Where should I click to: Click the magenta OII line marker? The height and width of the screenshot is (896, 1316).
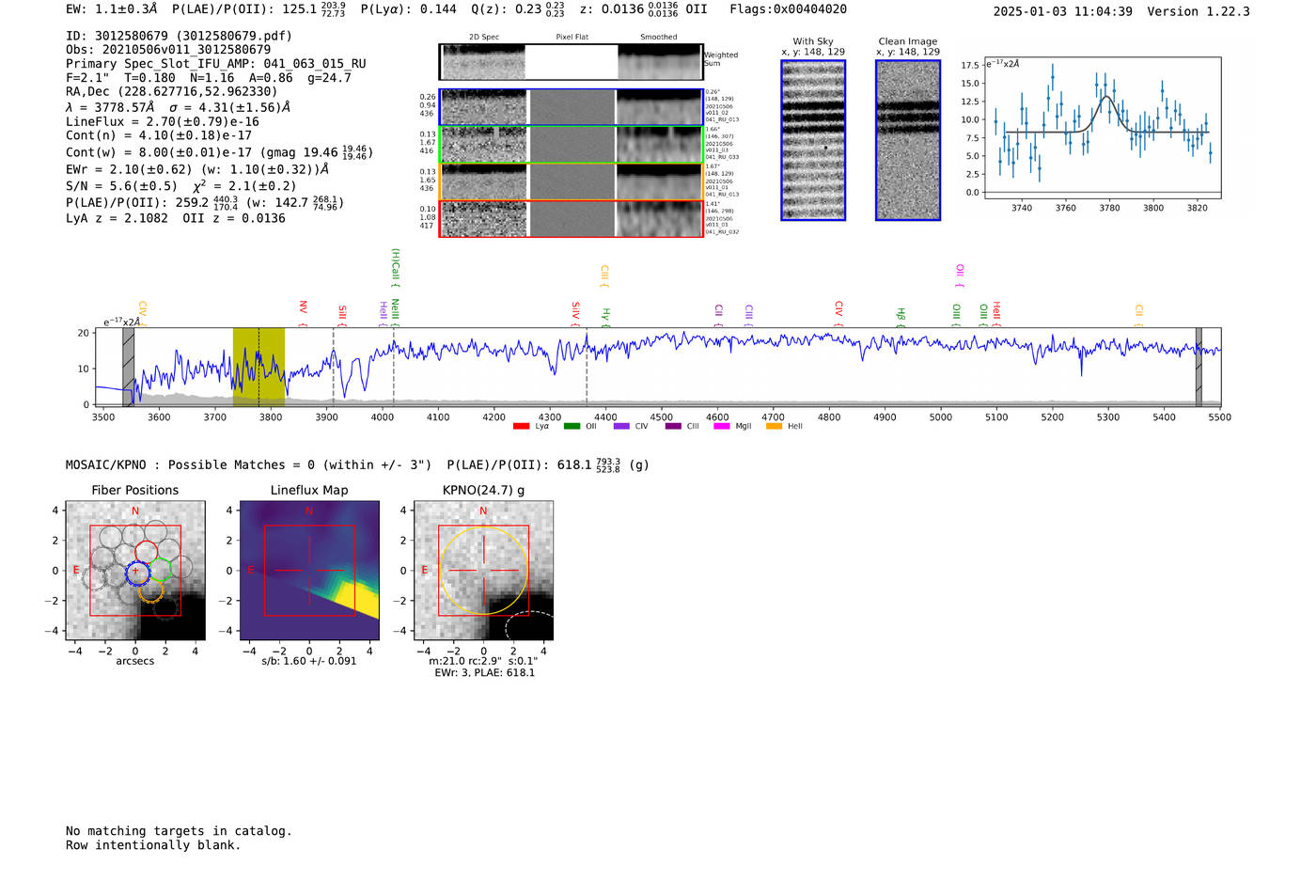pyautogui.click(x=959, y=276)
